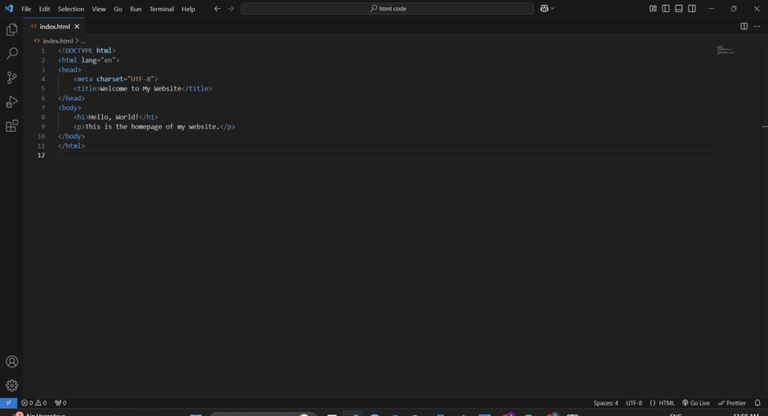Toggle the Secondary Side Bar
The width and height of the screenshot is (768, 416).
[x=692, y=9]
